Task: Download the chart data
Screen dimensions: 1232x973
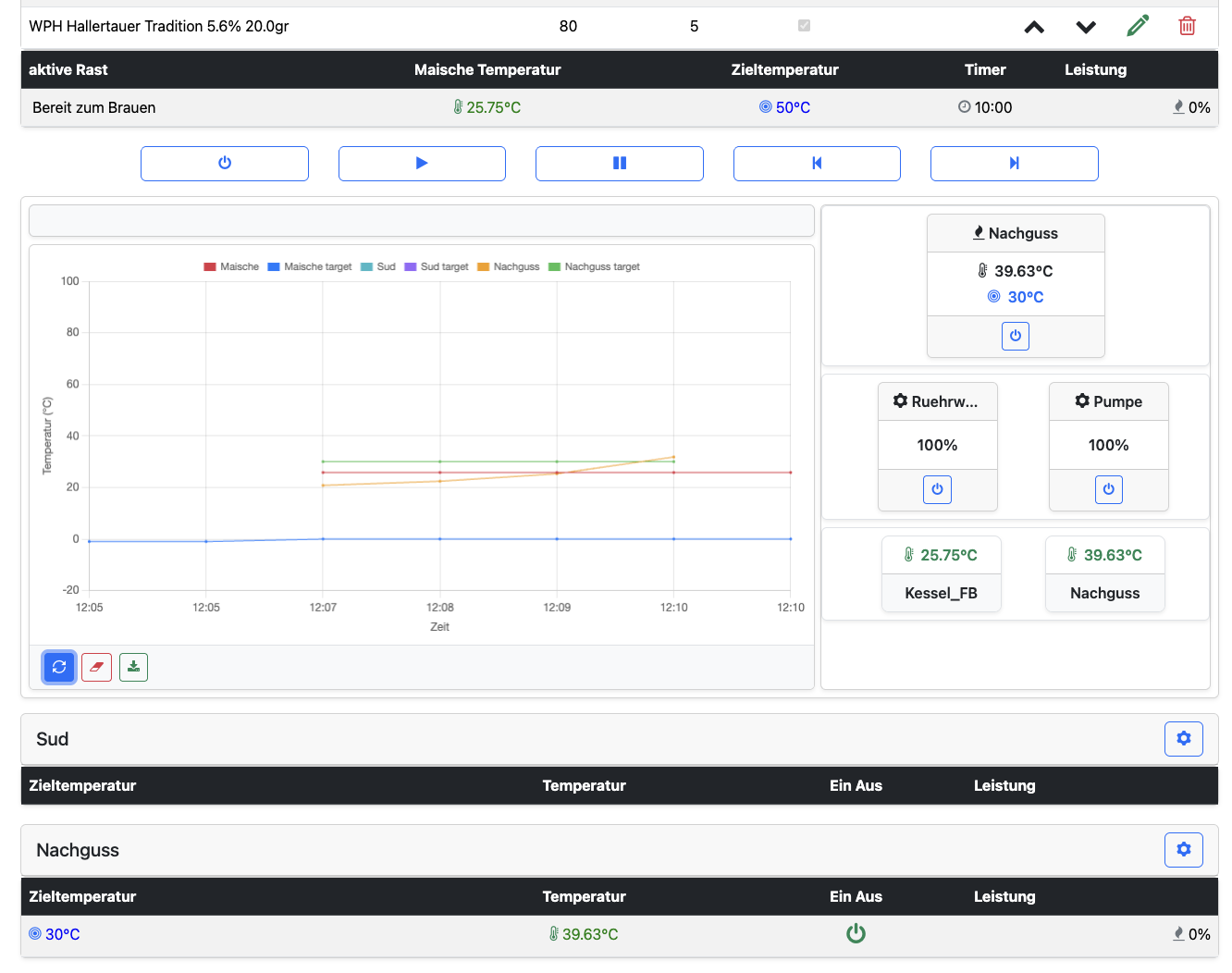Action: tap(133, 667)
